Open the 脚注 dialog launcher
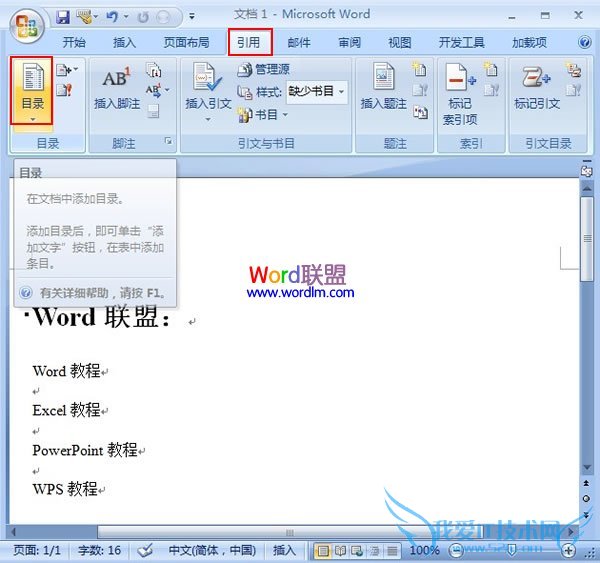600x563 pixels. 168,141
